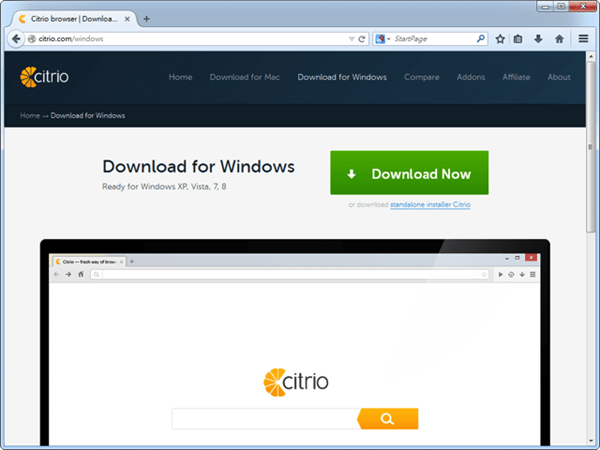Open the Firefox hamburger menu
Screen dimensions: 600x450
tap(583, 39)
